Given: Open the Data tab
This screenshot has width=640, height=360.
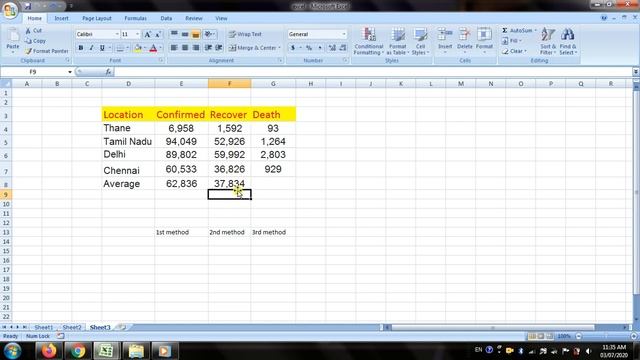Looking at the screenshot, I should pyautogui.click(x=166, y=18).
